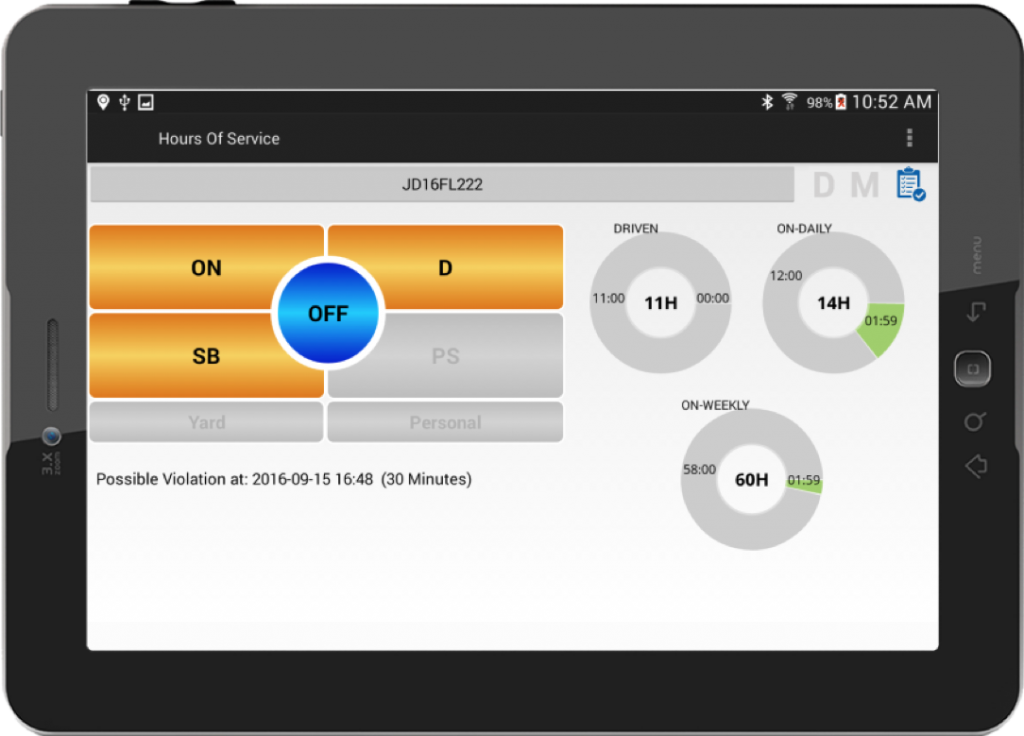Tap the Wi-Fi status icon

[790, 102]
